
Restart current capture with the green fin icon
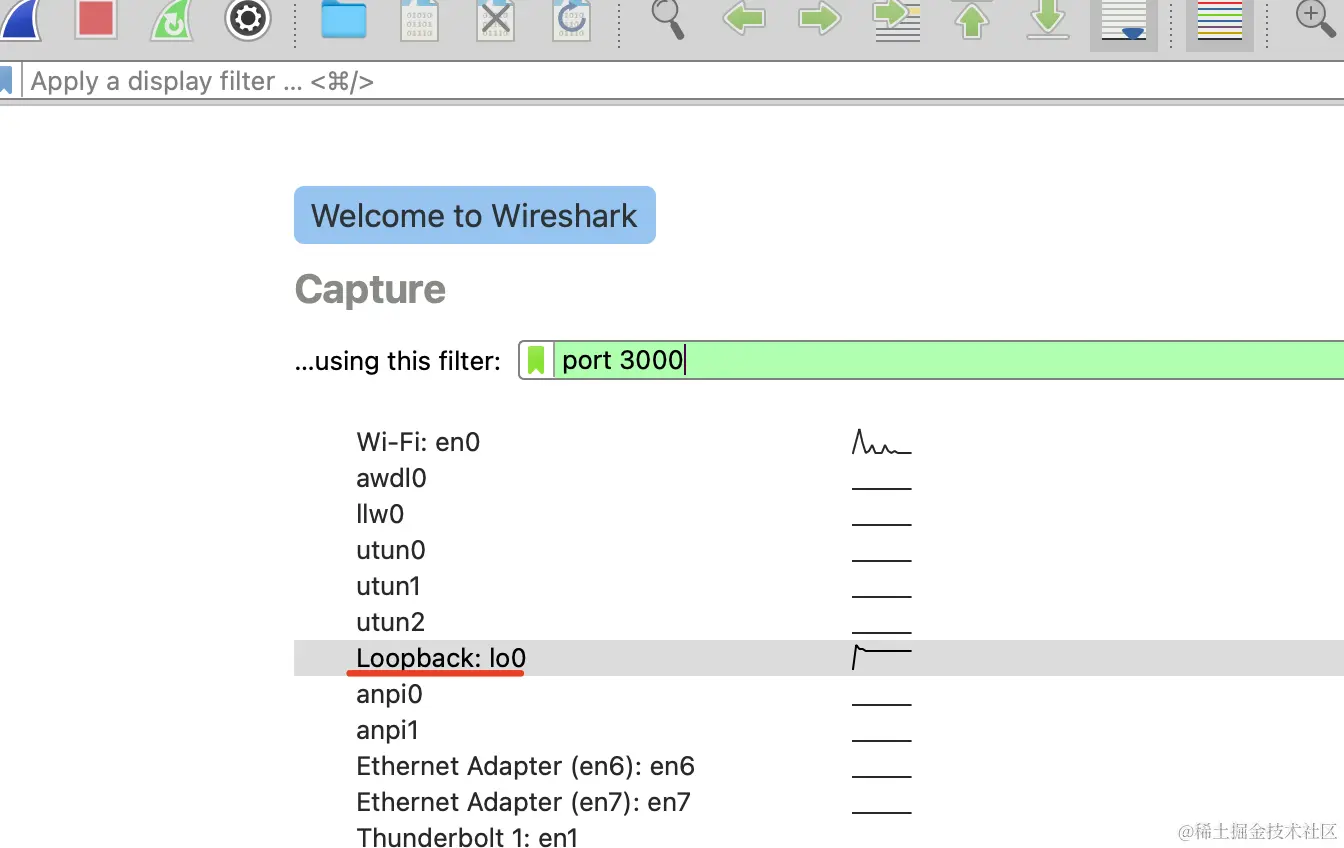[x=172, y=20]
